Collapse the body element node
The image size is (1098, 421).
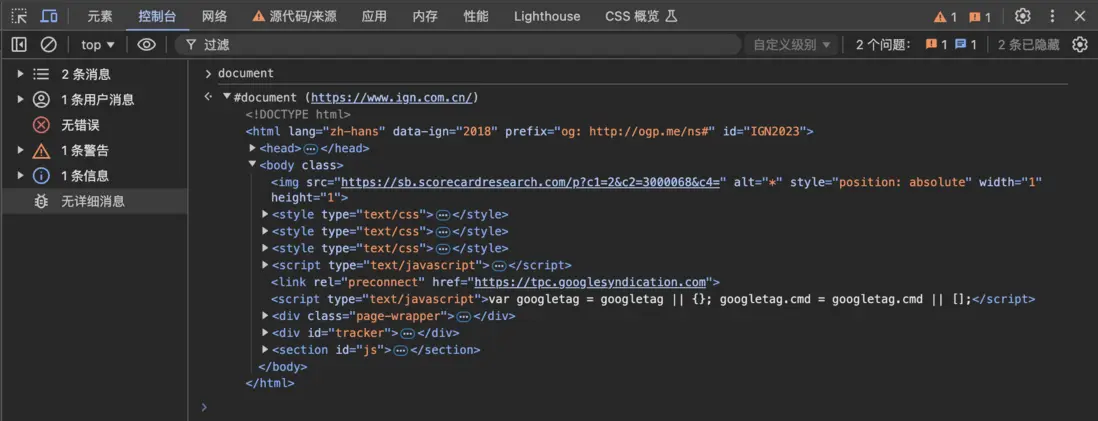pos(251,165)
